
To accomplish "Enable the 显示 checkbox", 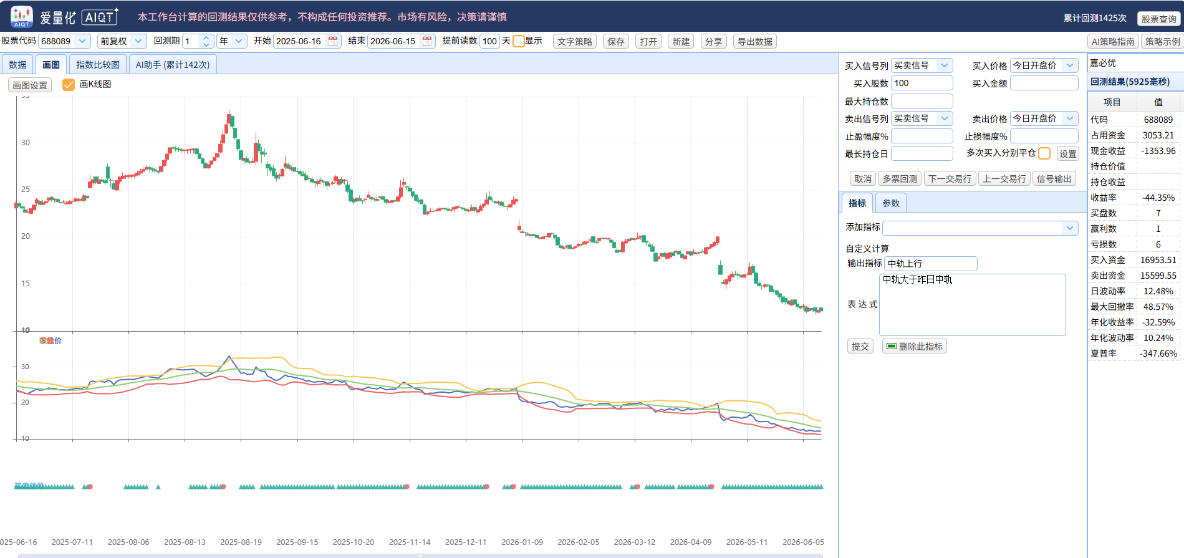I will click(519, 41).
